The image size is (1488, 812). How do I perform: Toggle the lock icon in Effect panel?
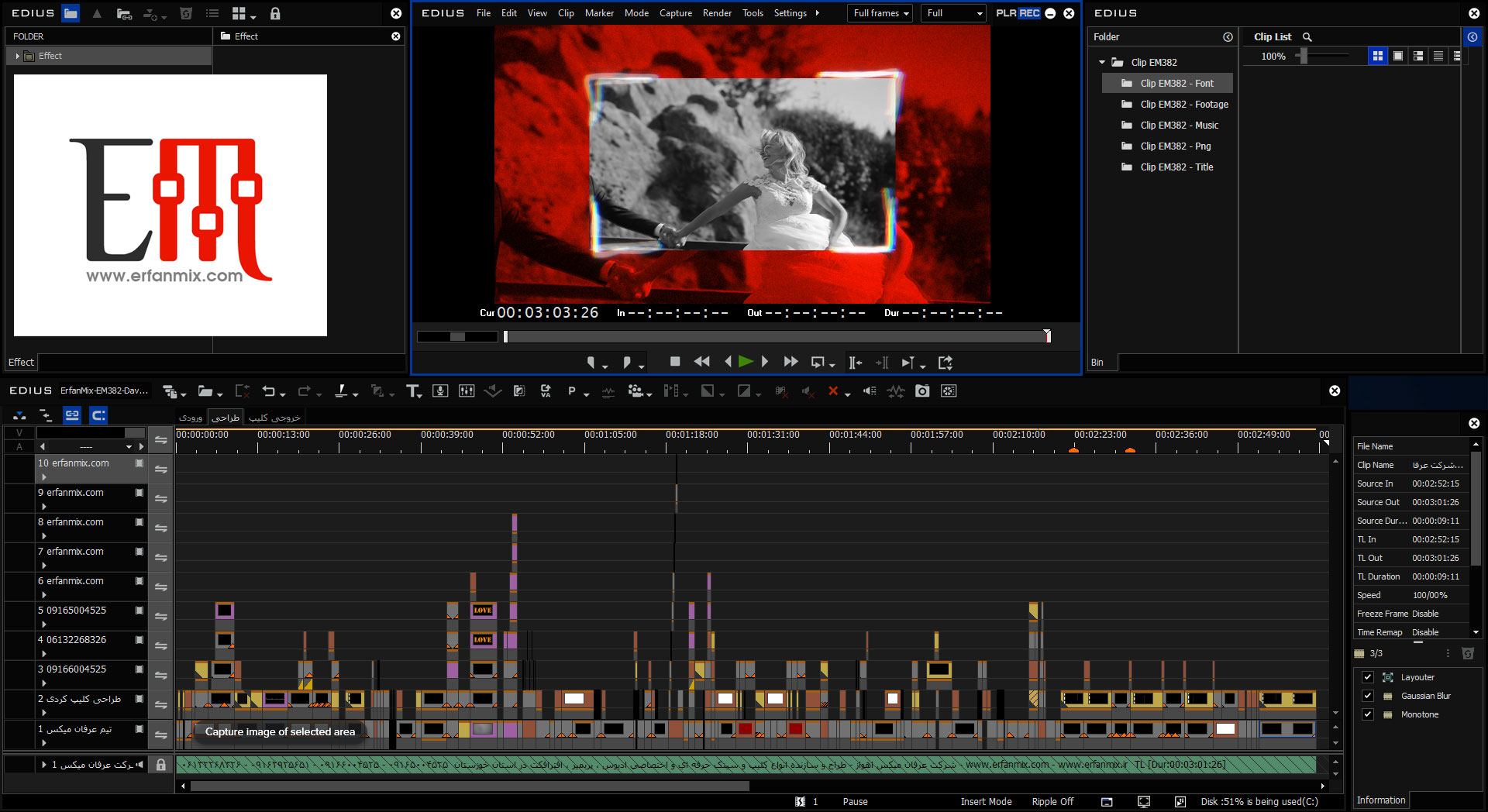coord(275,13)
